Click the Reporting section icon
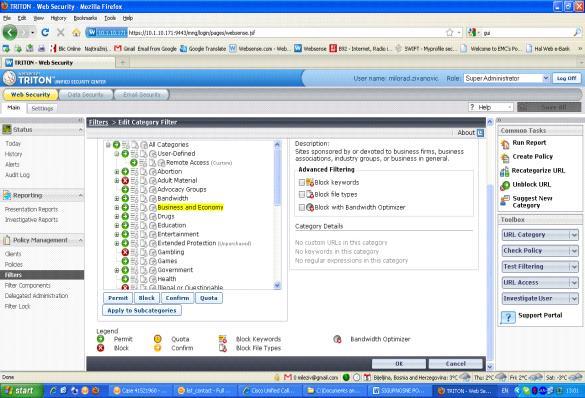This screenshot has width=585, height=398. click(x=7, y=195)
